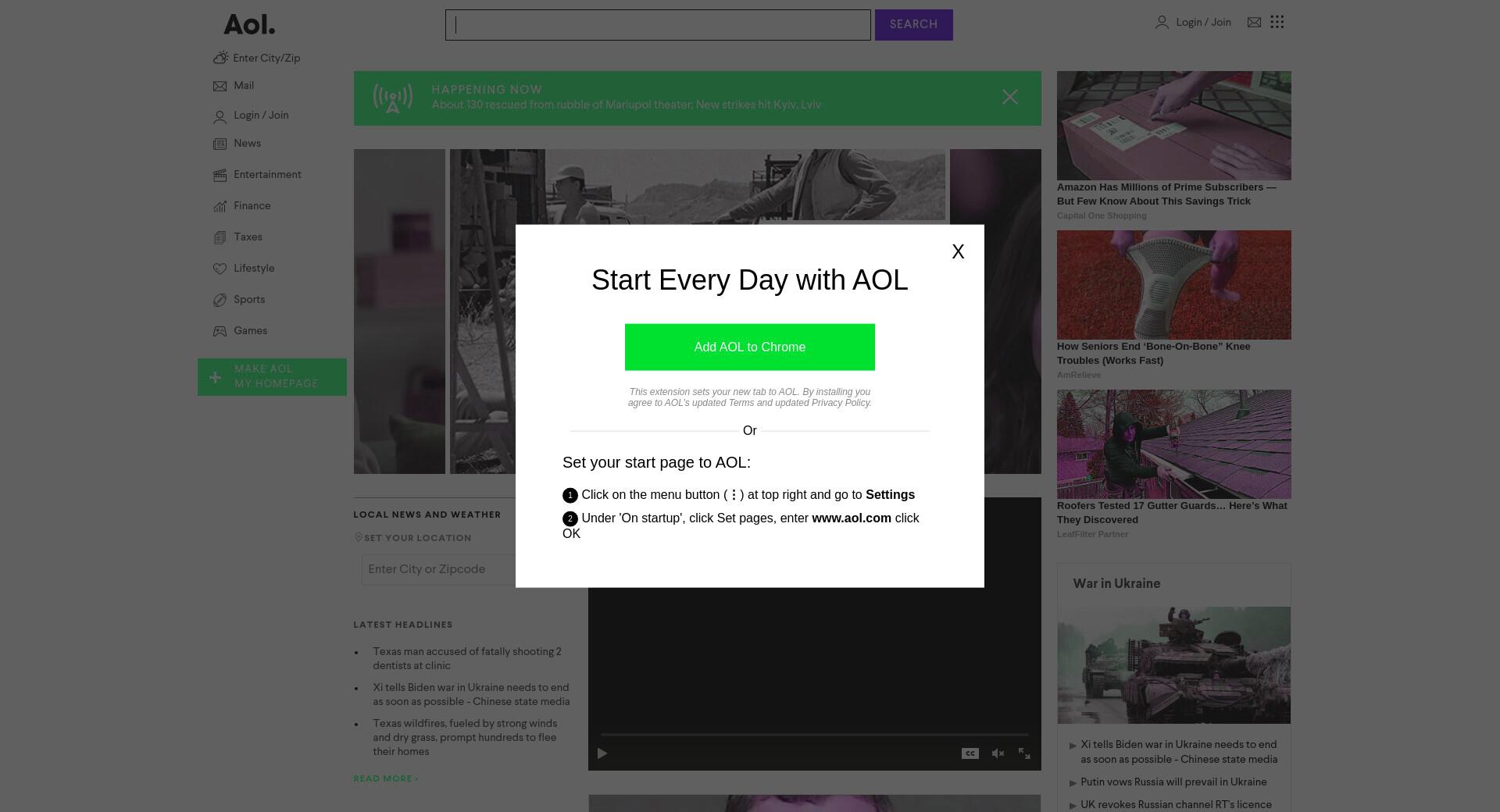Screen dimensions: 1500x812
Task: Open the Finance section in sidebar
Action: click(x=252, y=206)
